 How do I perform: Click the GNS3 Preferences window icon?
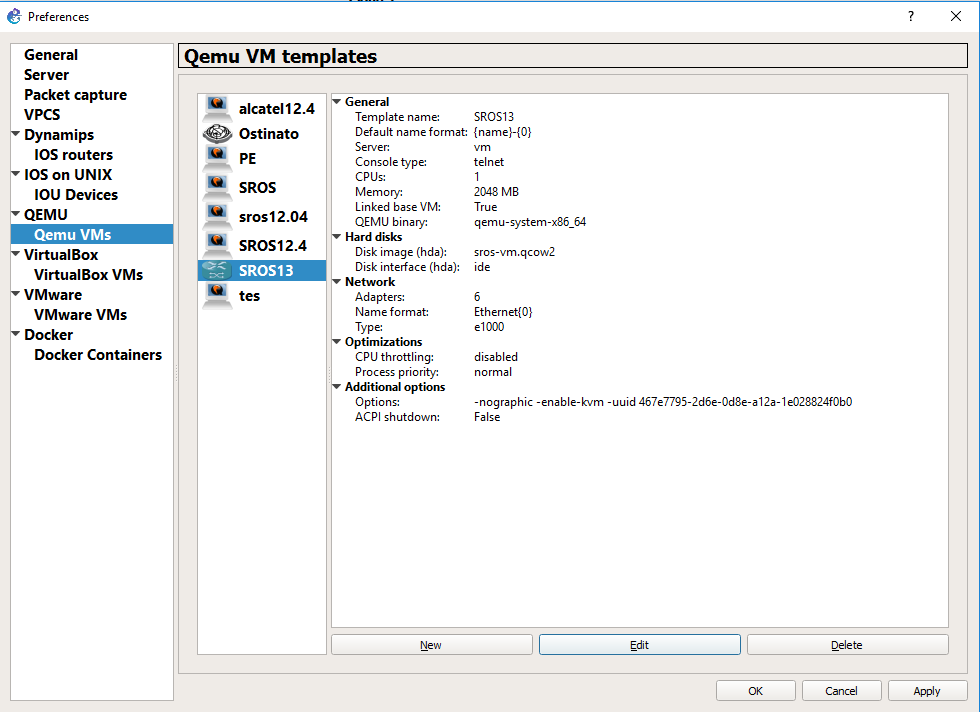(x=14, y=16)
